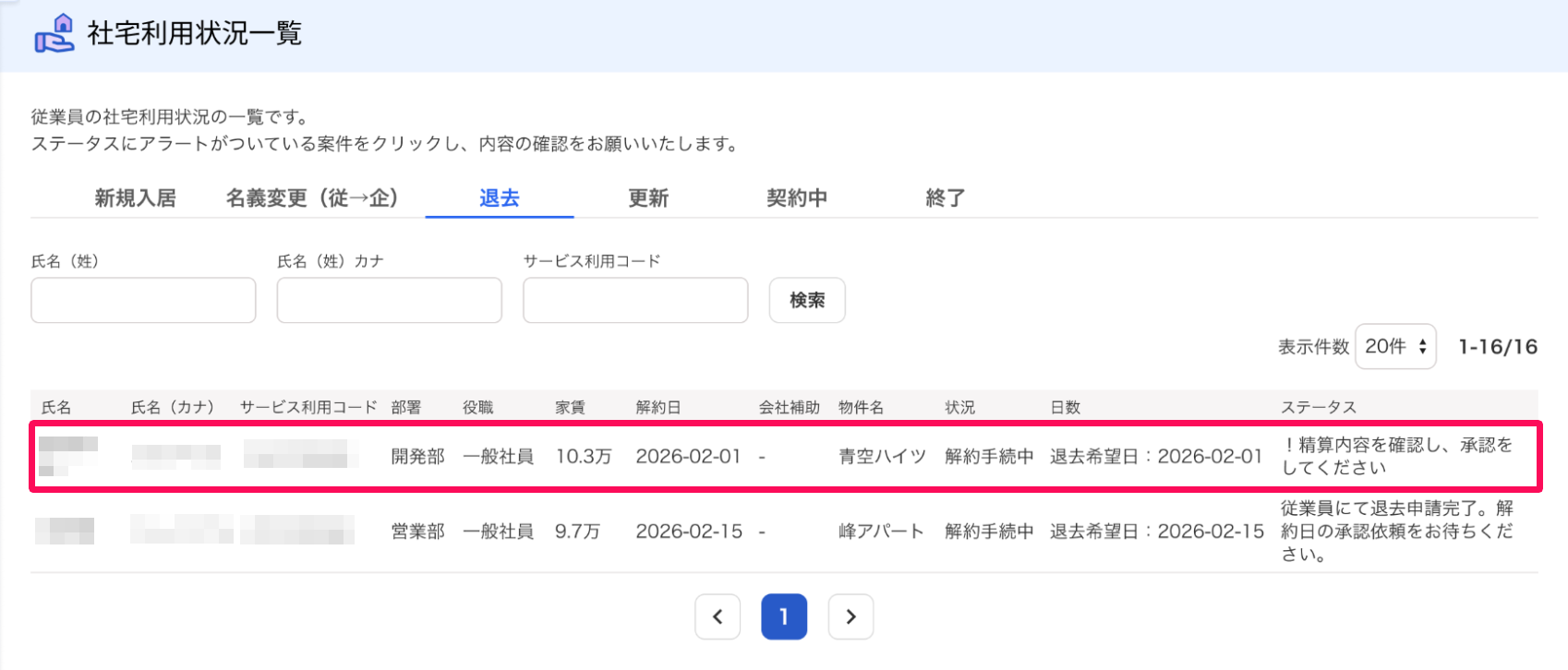This screenshot has height=670, width=1568.
Task: Click the サービス利用コード column header
Action: (x=308, y=407)
